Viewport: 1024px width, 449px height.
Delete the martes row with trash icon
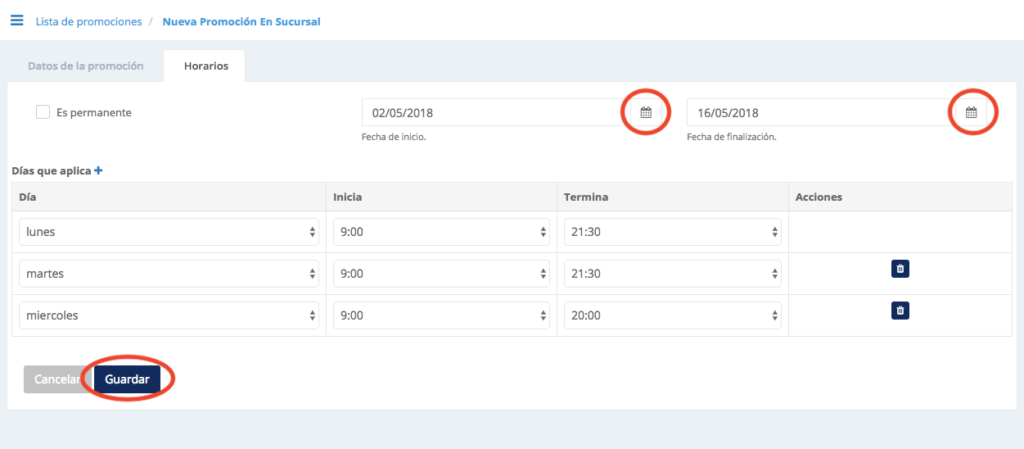pyautogui.click(x=900, y=268)
